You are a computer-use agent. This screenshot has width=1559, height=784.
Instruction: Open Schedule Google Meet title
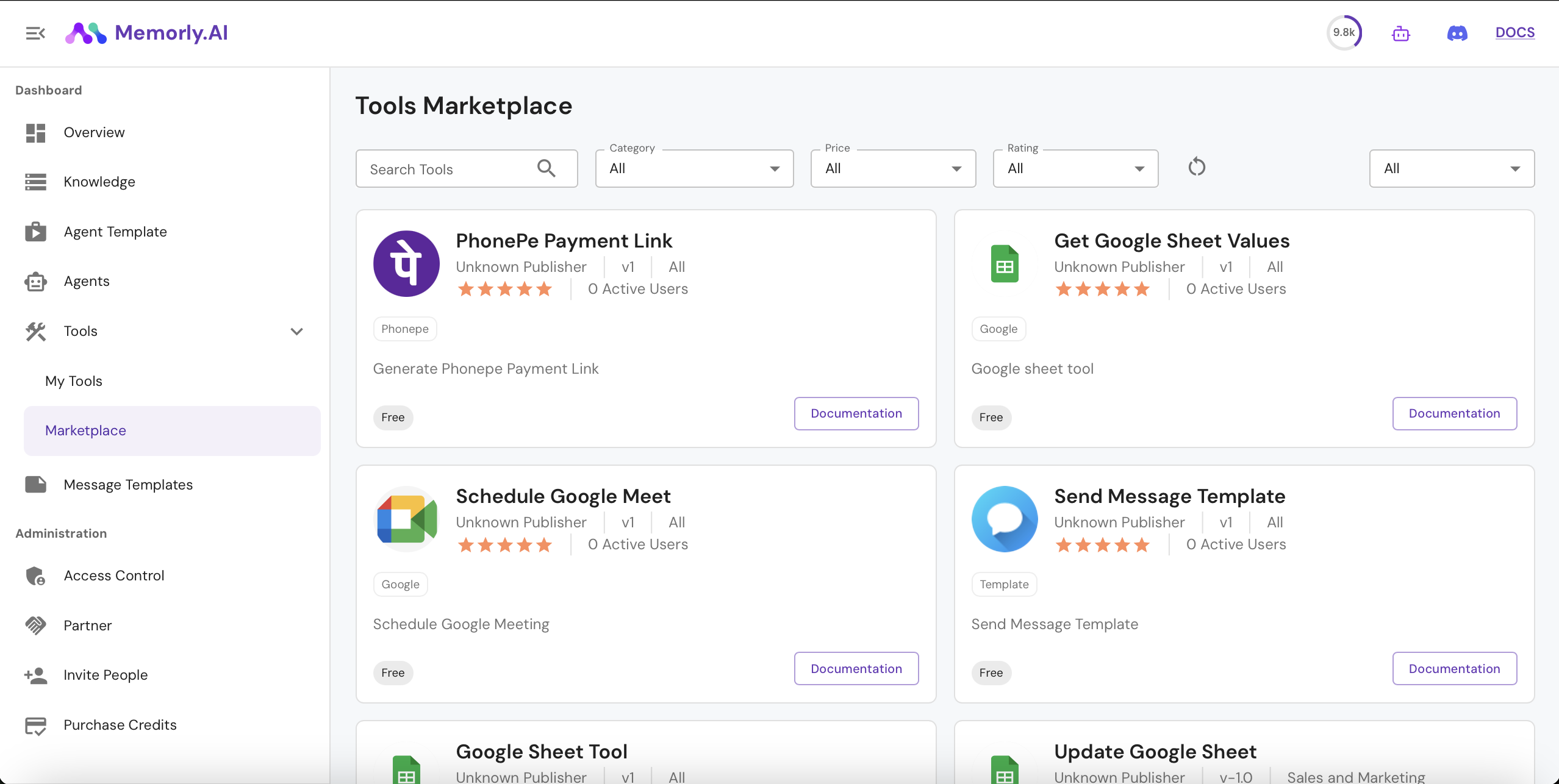click(x=564, y=496)
